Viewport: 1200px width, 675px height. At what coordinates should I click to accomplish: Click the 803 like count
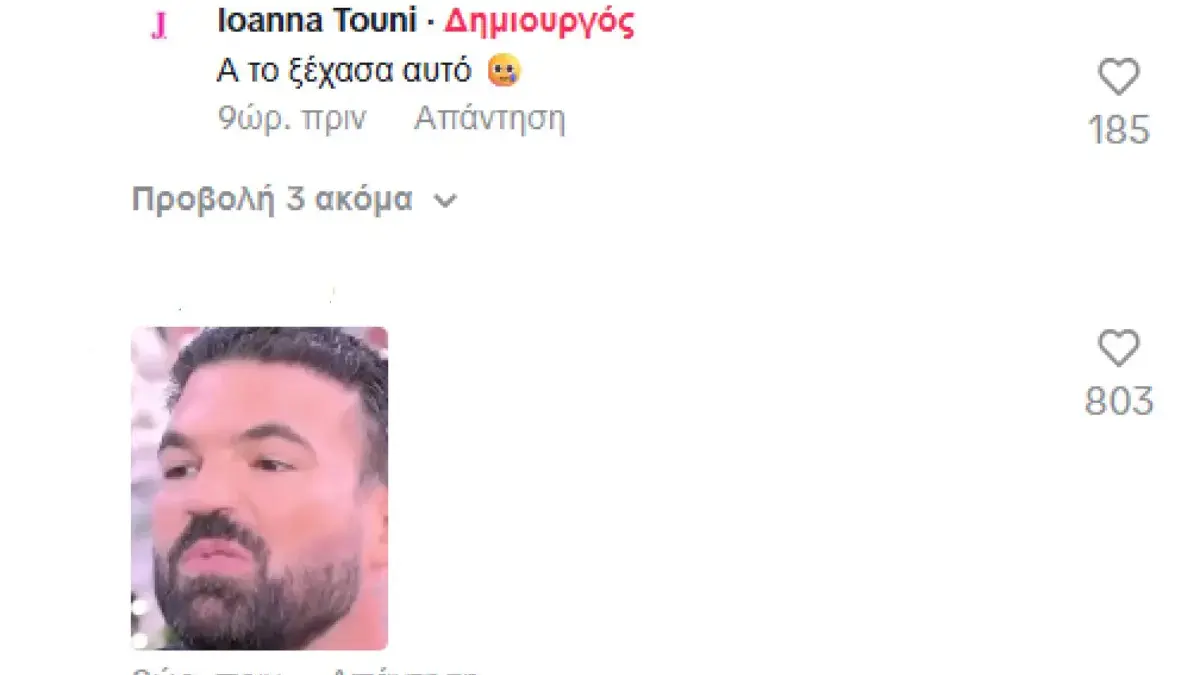click(x=1119, y=402)
